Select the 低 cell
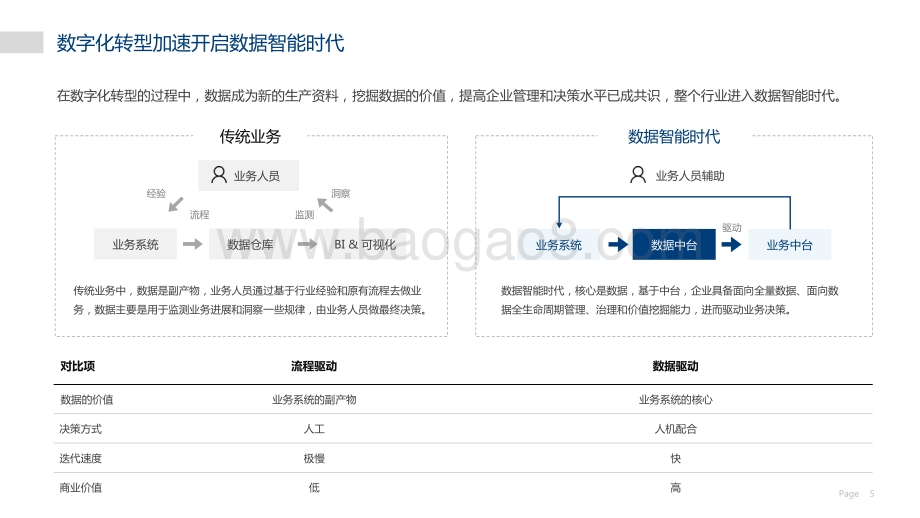The width and height of the screenshot is (920, 518). tap(314, 487)
